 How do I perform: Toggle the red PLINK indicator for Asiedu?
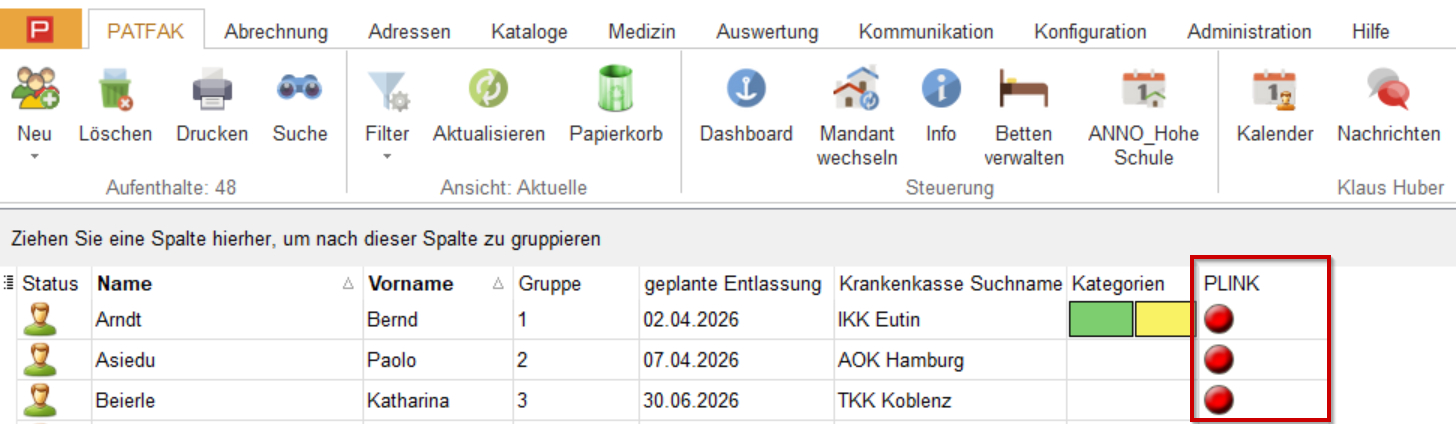click(1219, 359)
